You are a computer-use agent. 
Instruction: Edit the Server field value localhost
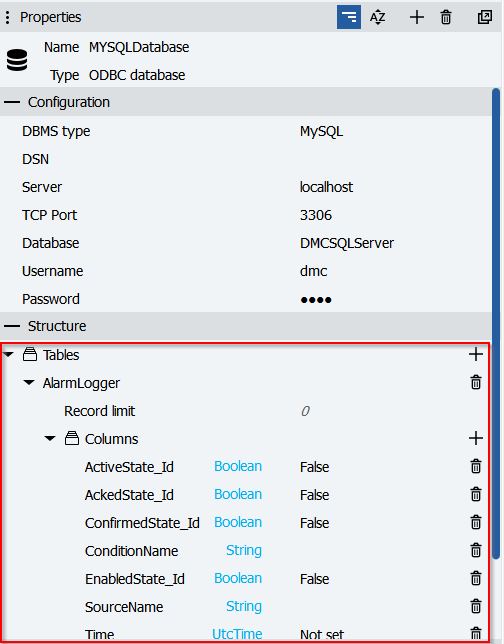coord(326,187)
